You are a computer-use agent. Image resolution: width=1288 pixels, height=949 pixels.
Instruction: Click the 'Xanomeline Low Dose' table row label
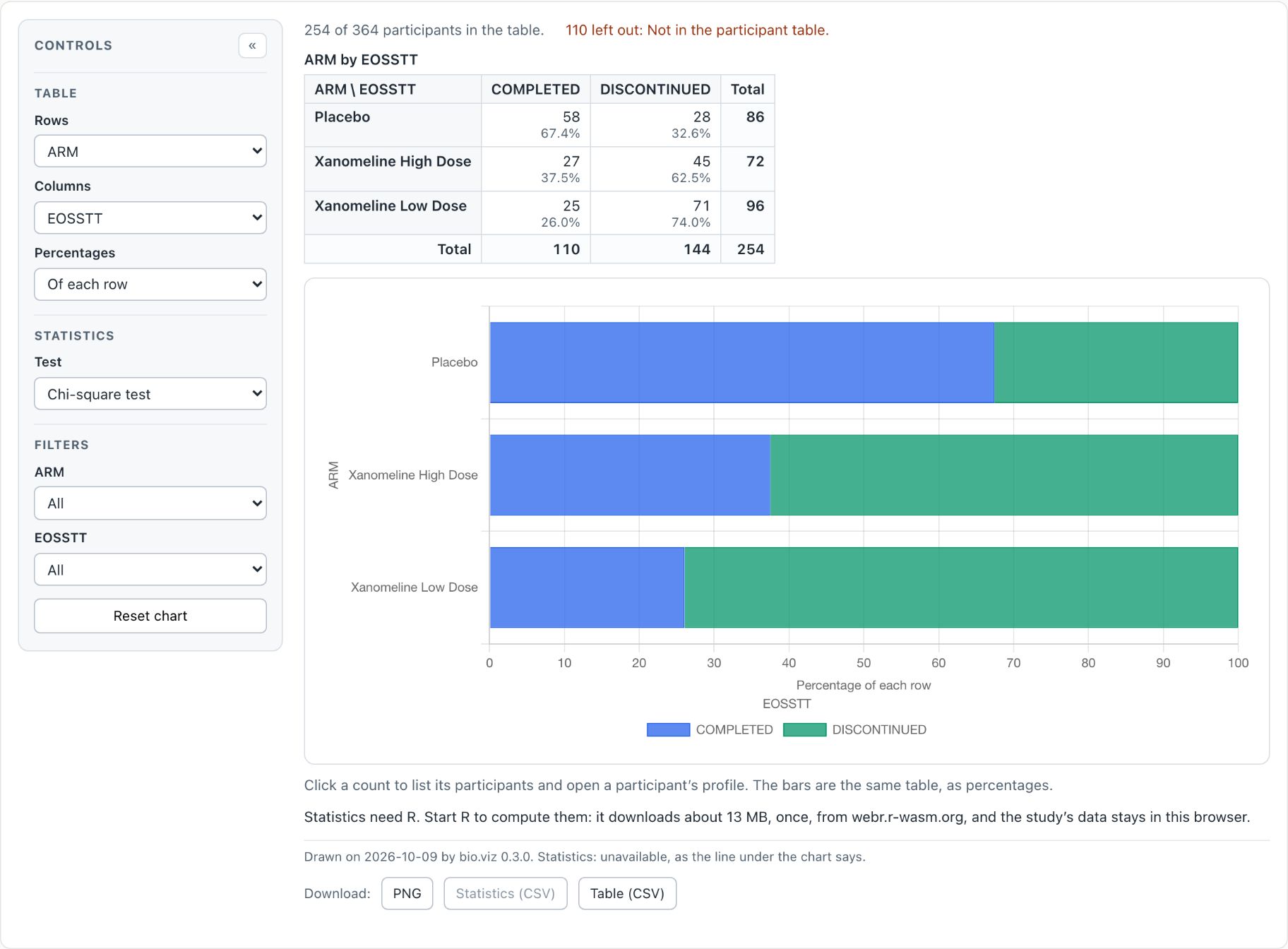coord(390,206)
